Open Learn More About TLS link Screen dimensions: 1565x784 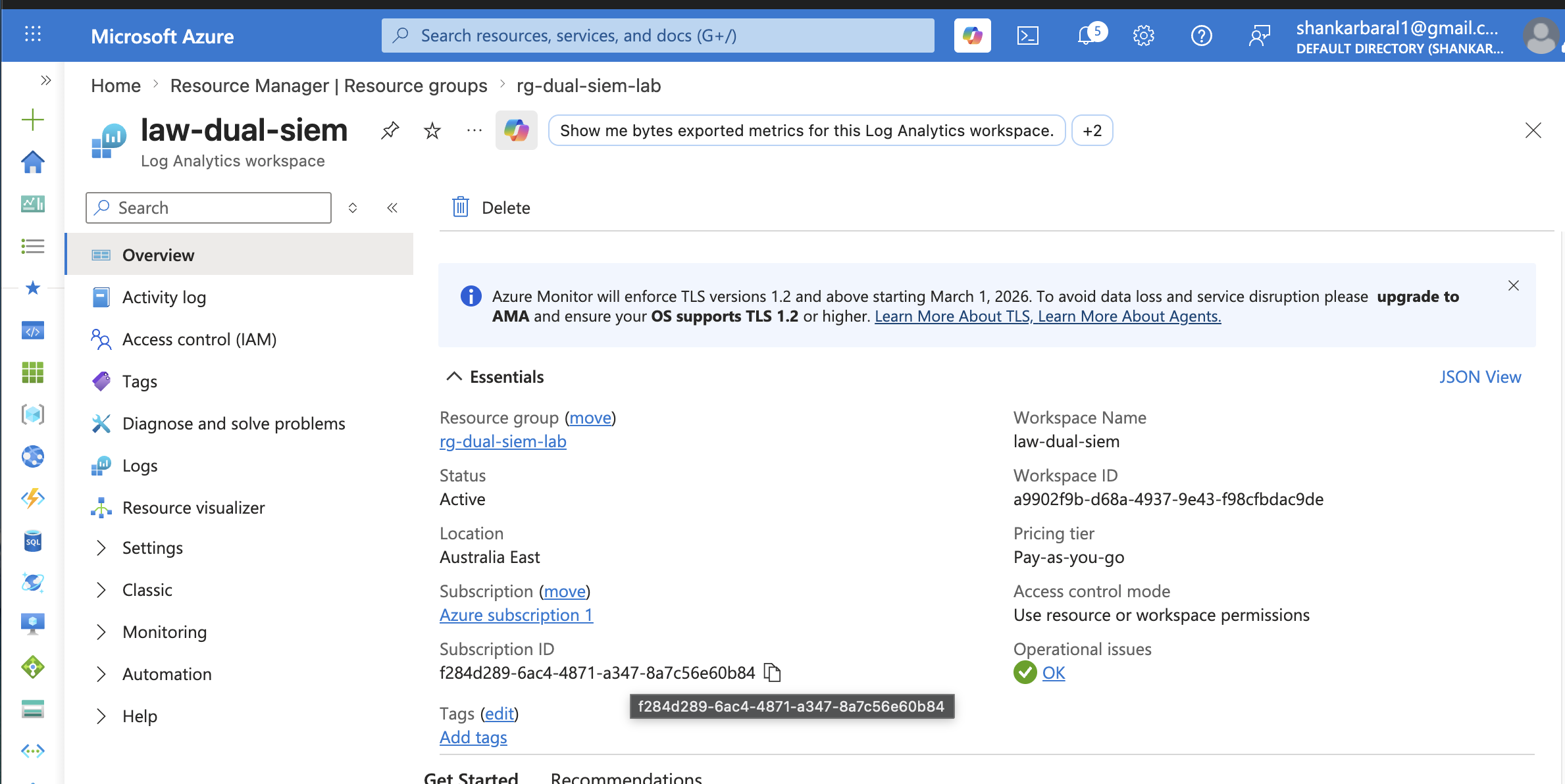point(954,316)
